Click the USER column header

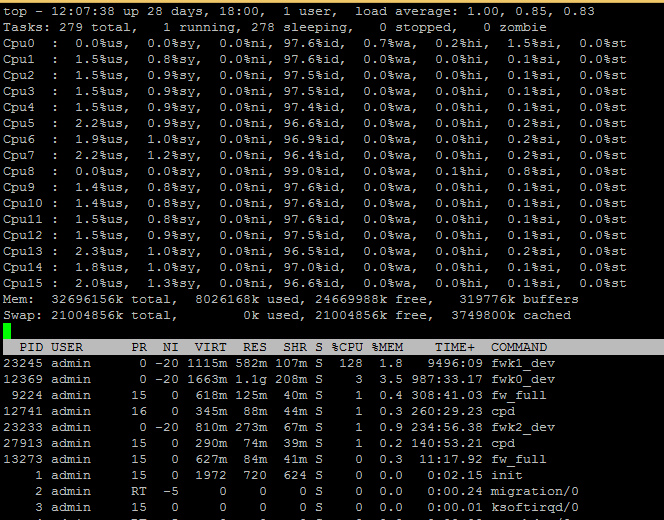(67, 347)
